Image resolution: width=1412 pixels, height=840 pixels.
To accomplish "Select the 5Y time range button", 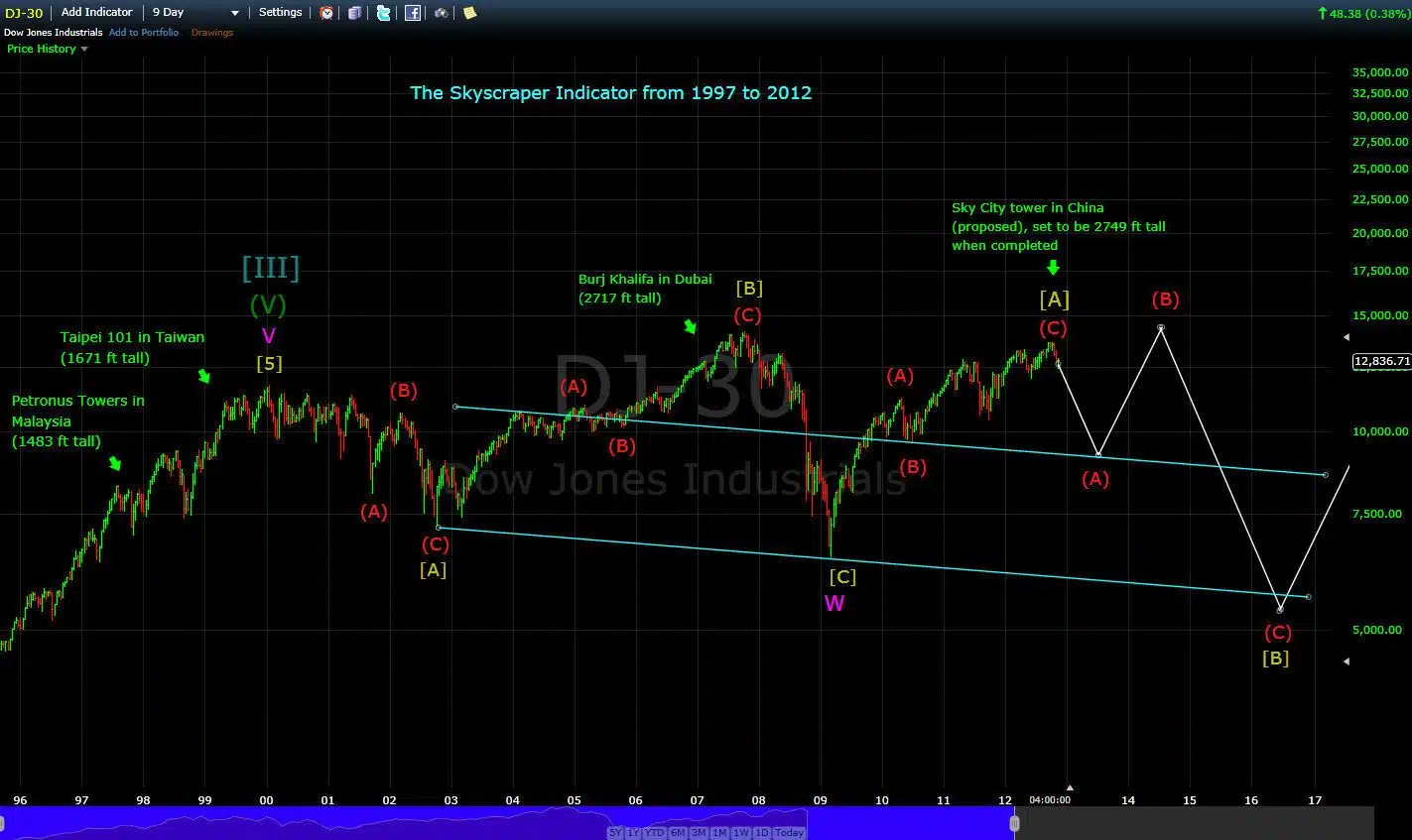I will (615, 833).
